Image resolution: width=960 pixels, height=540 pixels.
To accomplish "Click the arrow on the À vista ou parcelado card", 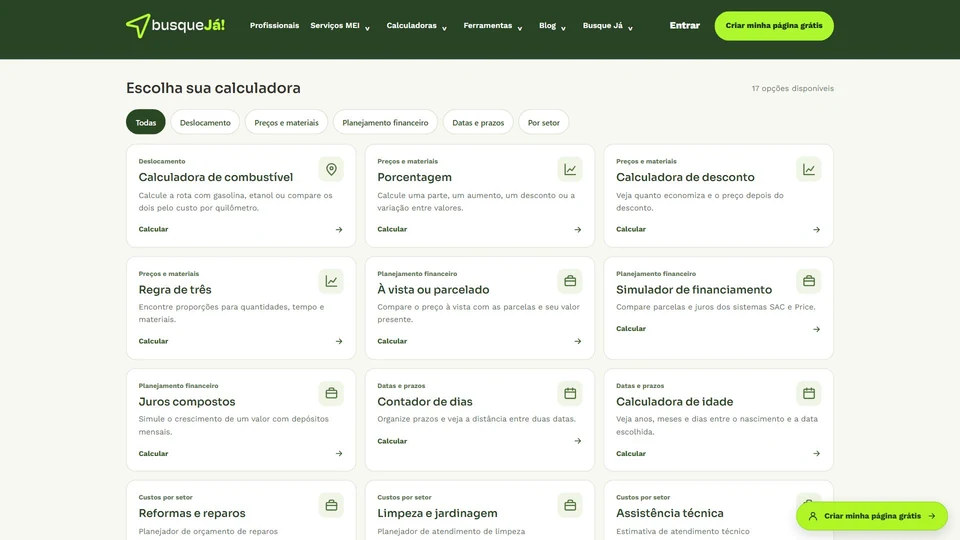I will (x=577, y=342).
